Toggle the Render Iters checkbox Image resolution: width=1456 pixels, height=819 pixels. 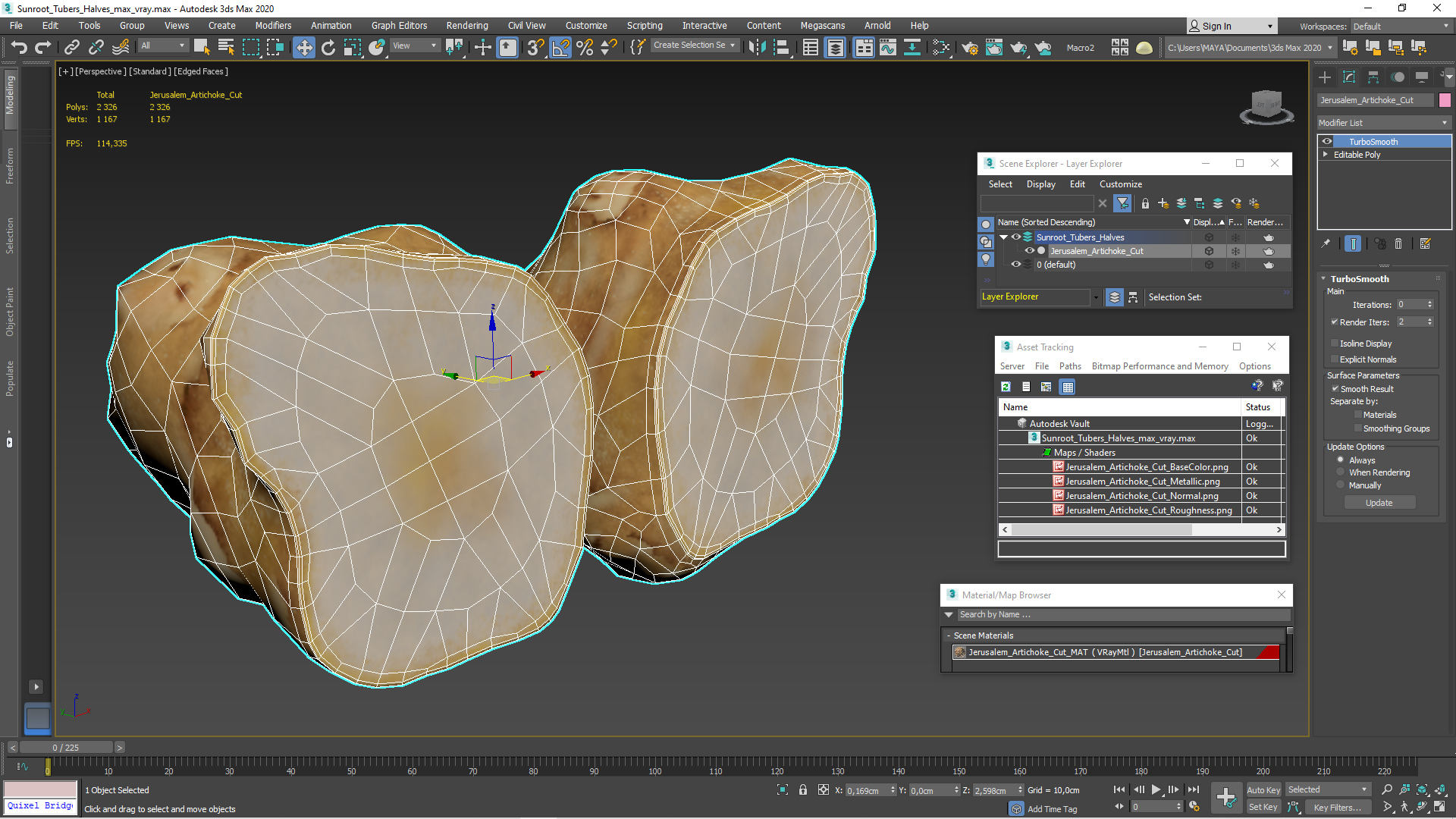(x=1335, y=322)
